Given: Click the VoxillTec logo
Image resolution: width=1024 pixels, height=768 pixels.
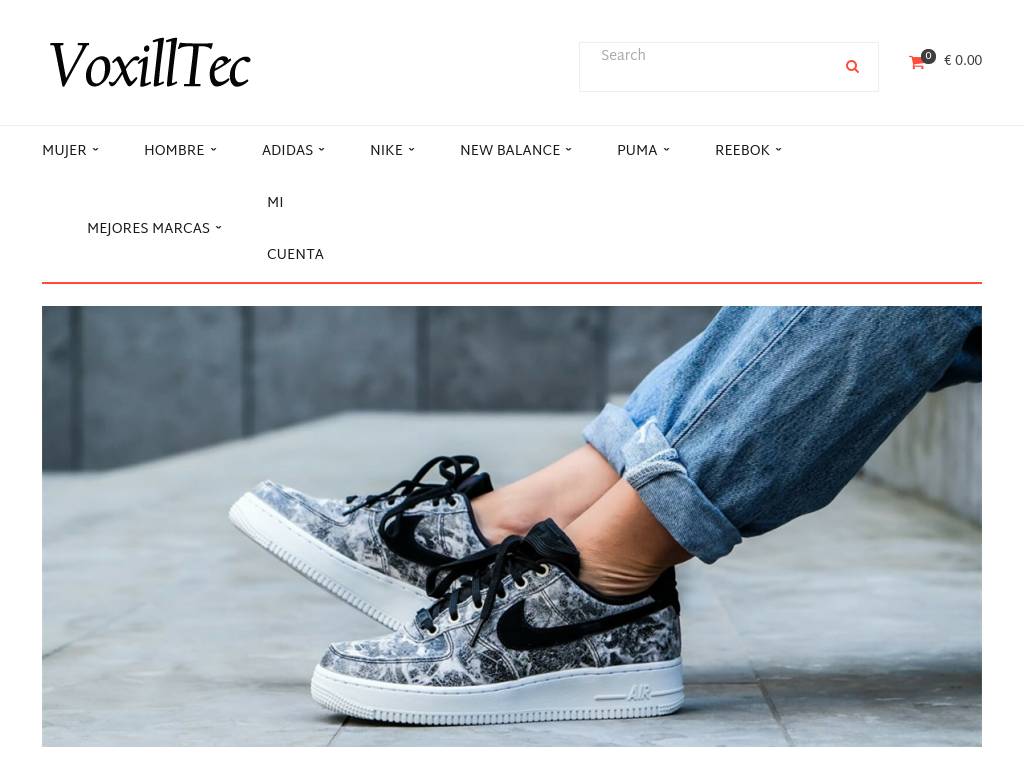Looking at the screenshot, I should click(x=150, y=63).
